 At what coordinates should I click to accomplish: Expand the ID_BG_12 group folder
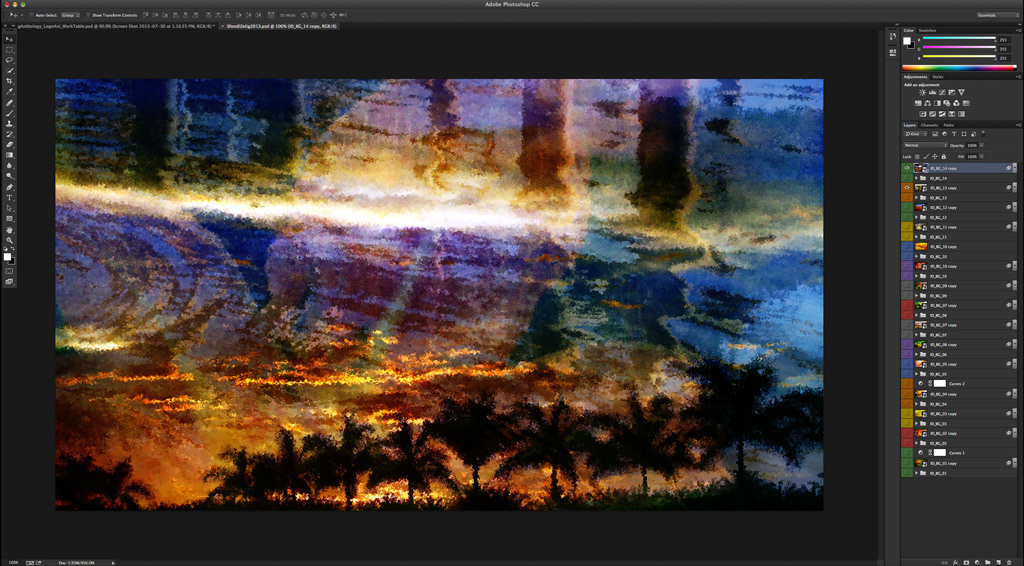pyautogui.click(x=916, y=217)
